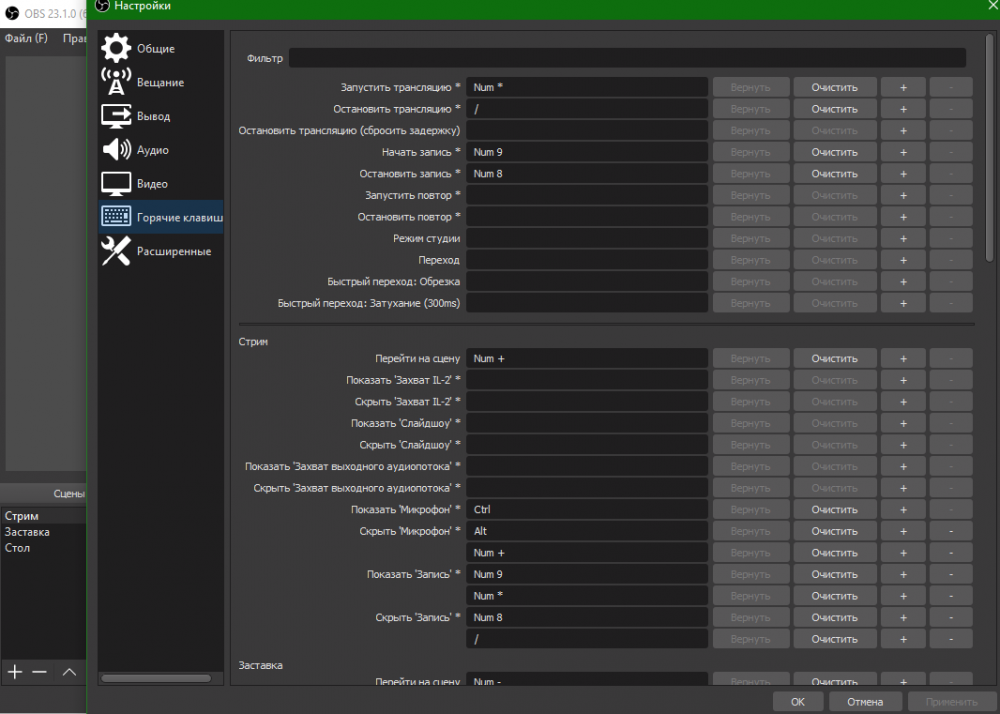This screenshot has width=1000, height=714.
Task: Add another hotkey for Запустить трансляцию
Action: 903,87
